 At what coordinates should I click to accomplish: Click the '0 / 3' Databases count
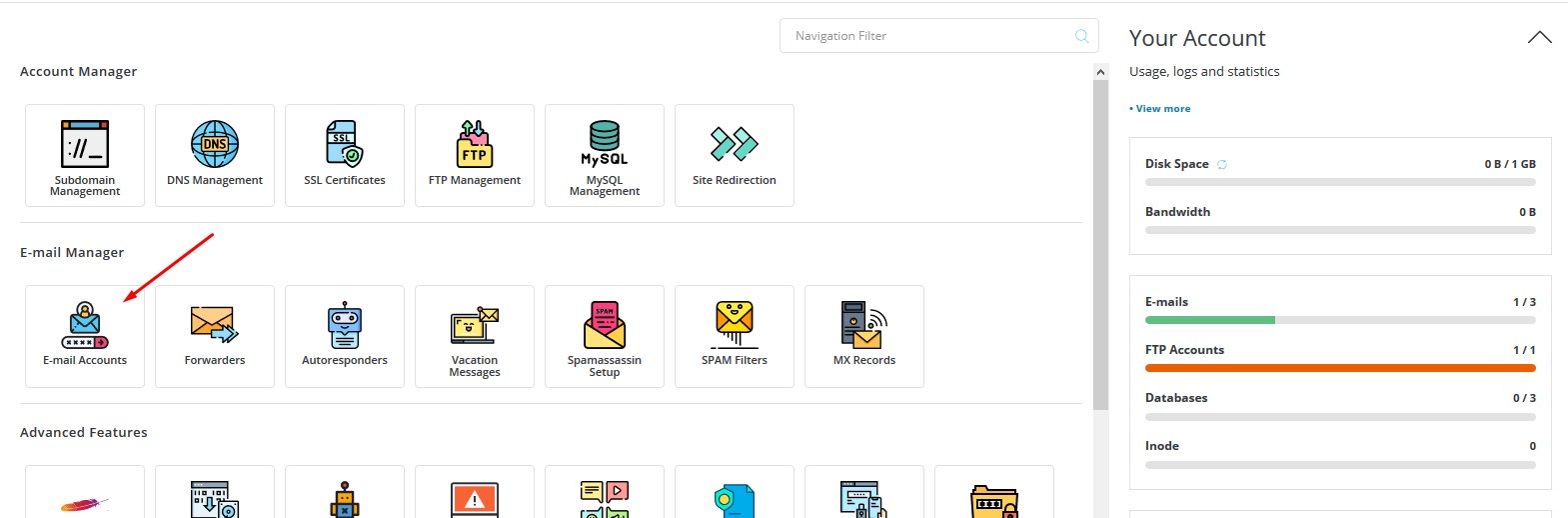pyautogui.click(x=1524, y=398)
